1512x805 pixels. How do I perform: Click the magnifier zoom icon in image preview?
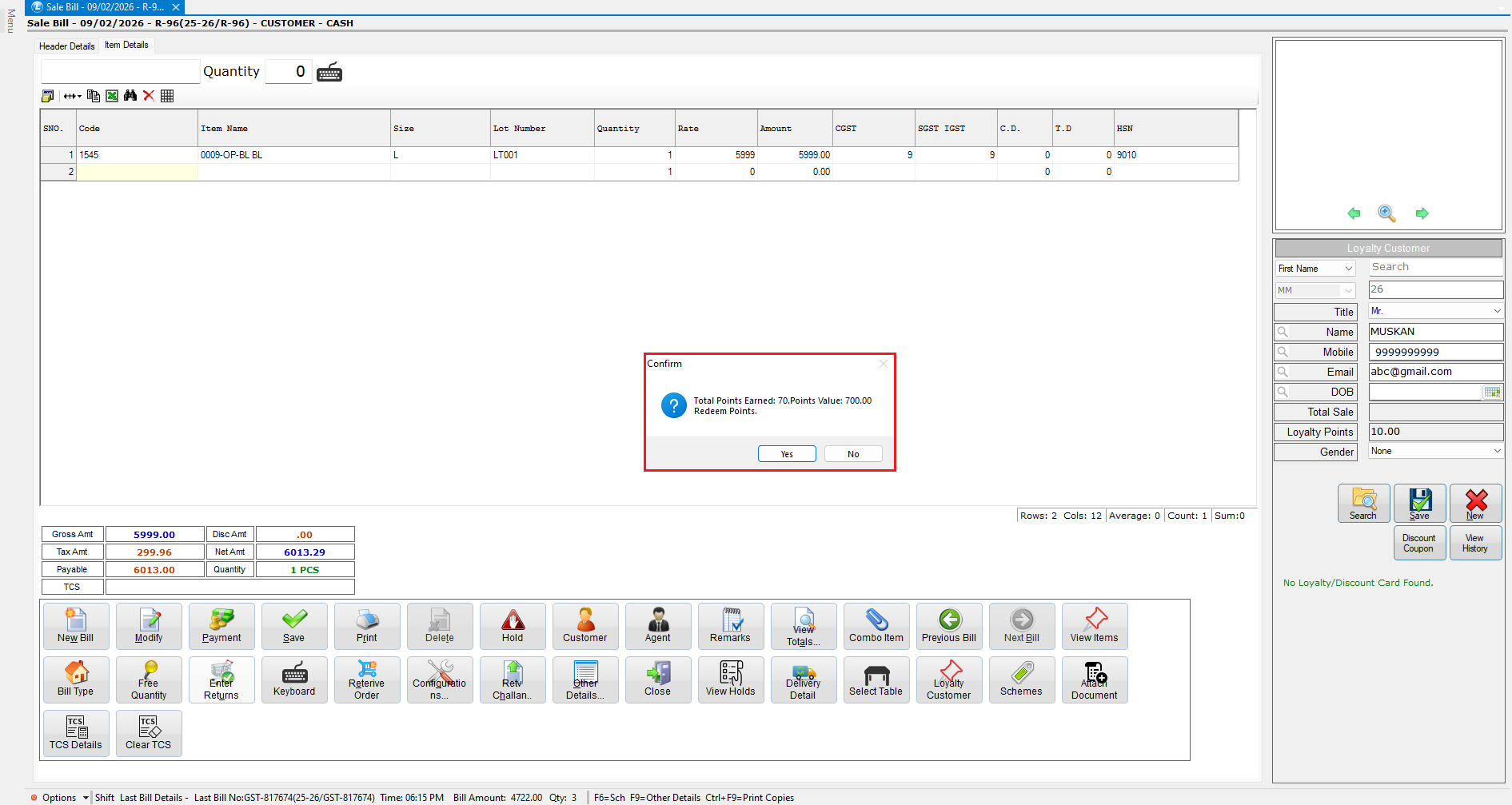point(1386,213)
